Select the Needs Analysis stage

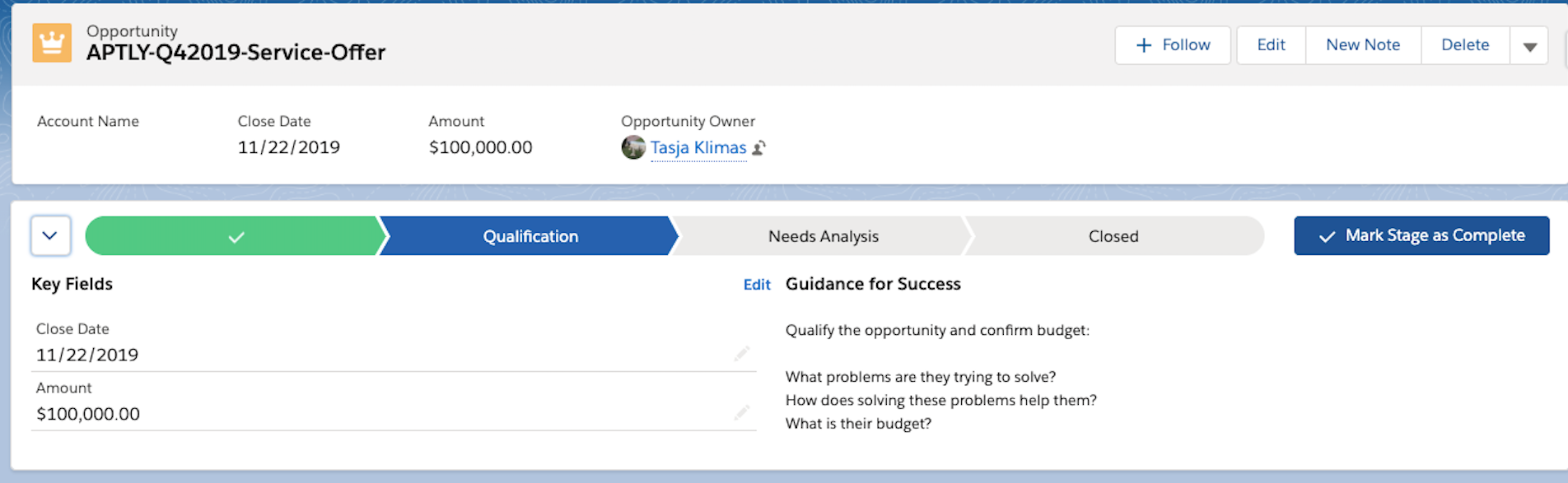823,237
